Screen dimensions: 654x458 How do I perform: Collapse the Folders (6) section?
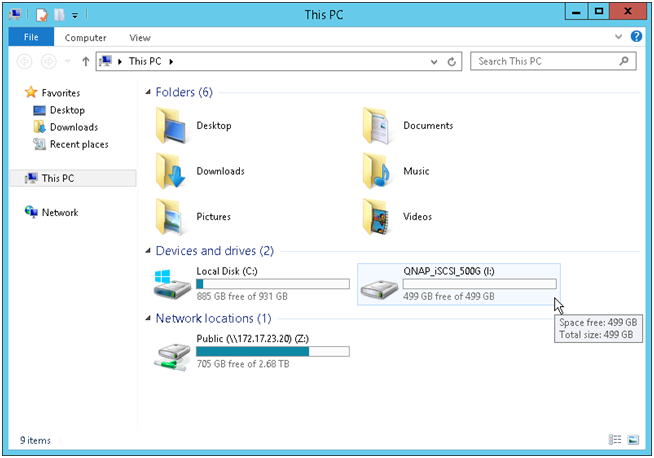point(148,93)
